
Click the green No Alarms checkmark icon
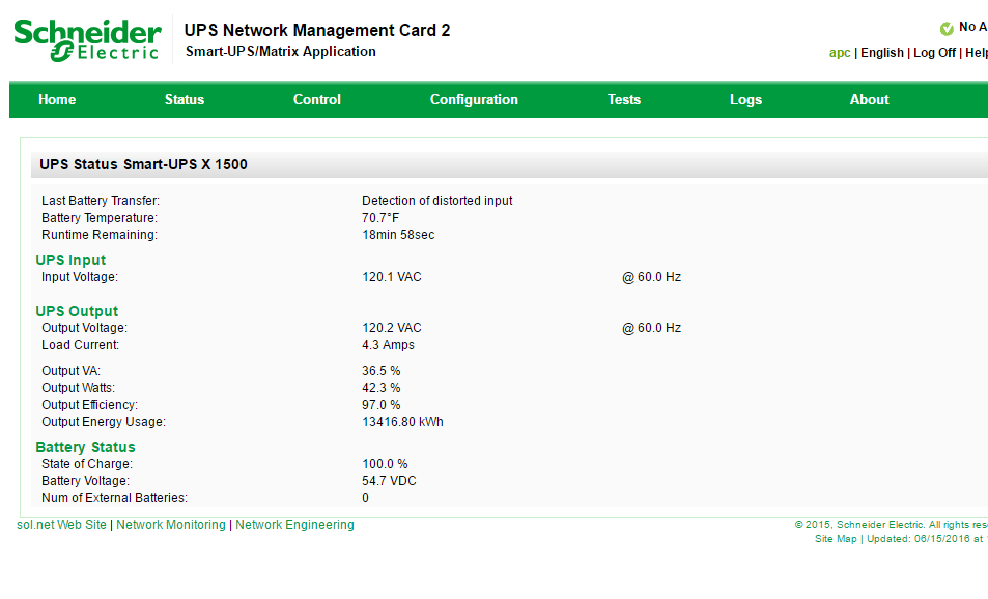point(946,28)
